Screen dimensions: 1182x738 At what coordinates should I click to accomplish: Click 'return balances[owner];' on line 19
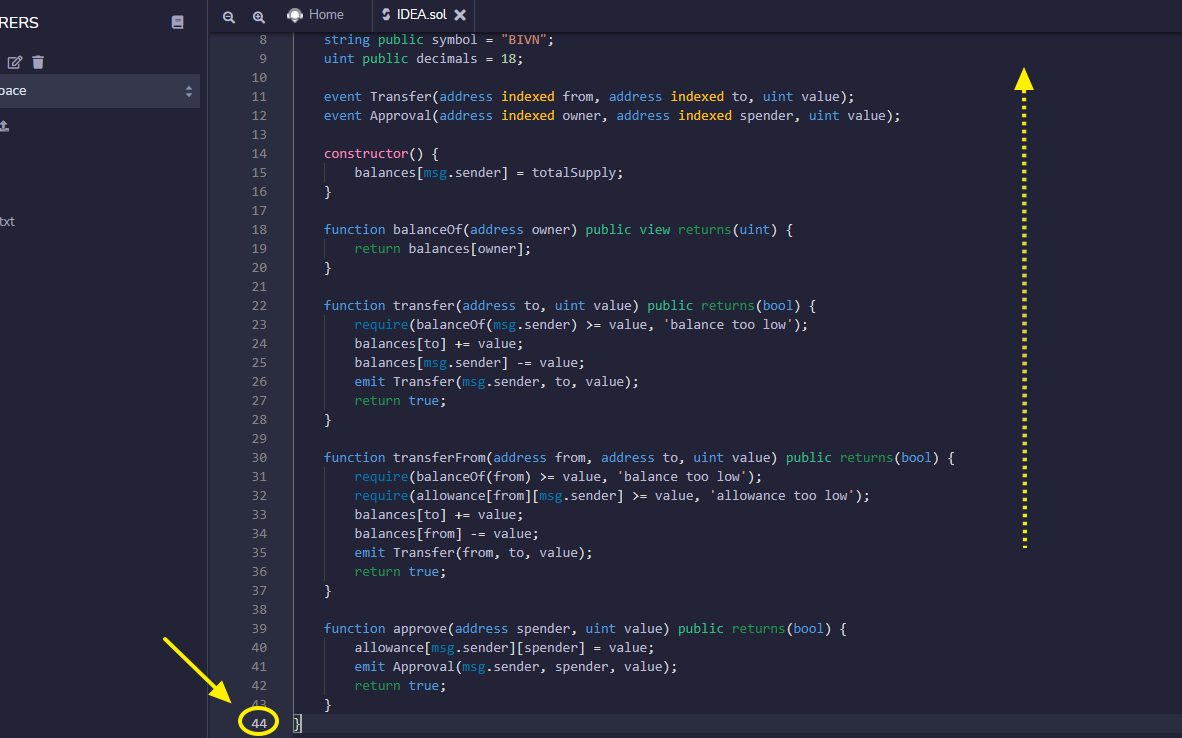coord(442,248)
